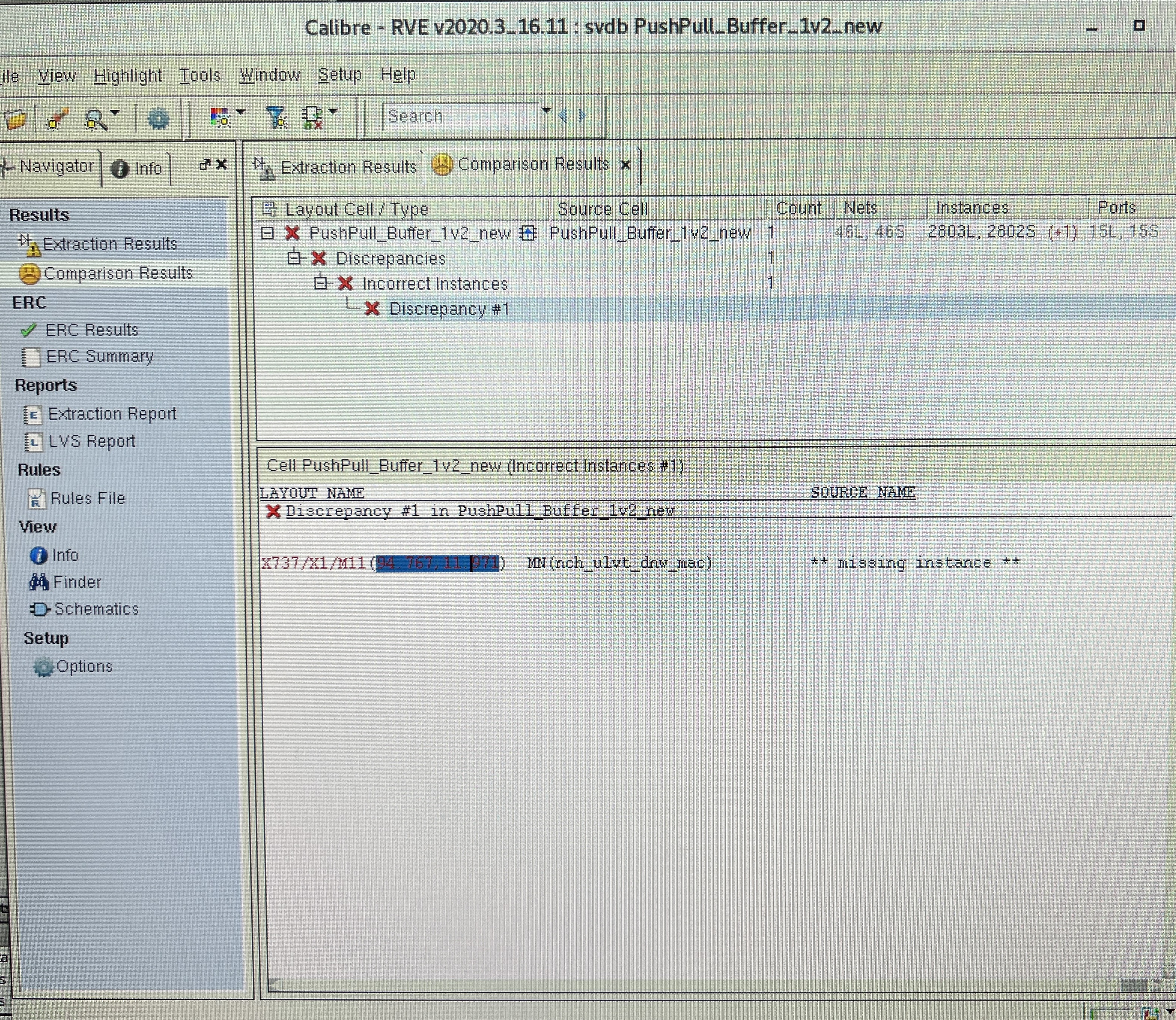Open the Finder binoculars item
Screen dimensions: 1176x1020
(x=65, y=582)
